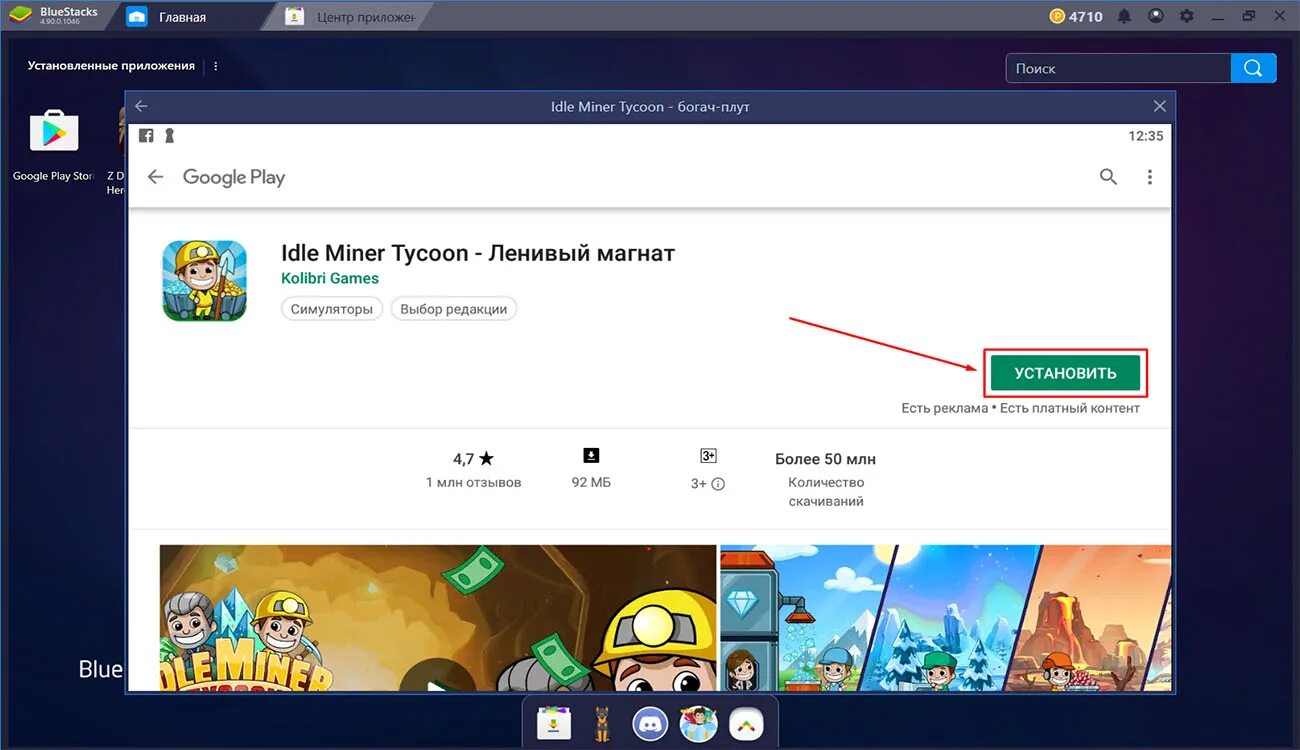Click the 4,7 star rating
Screen dimensions: 1300x750
[473, 459]
